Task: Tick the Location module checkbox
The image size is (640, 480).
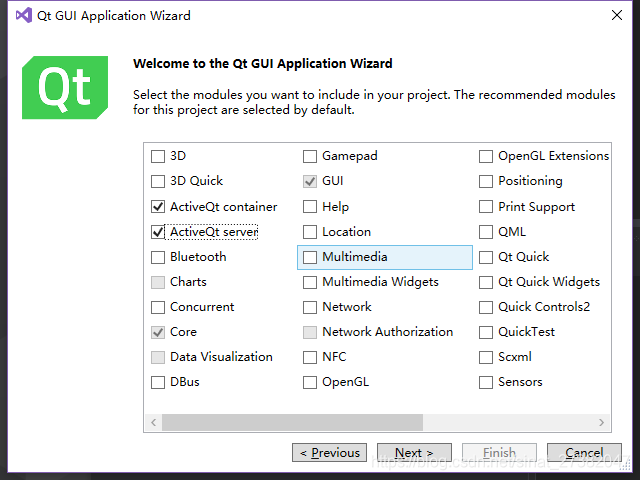Action: click(x=310, y=232)
